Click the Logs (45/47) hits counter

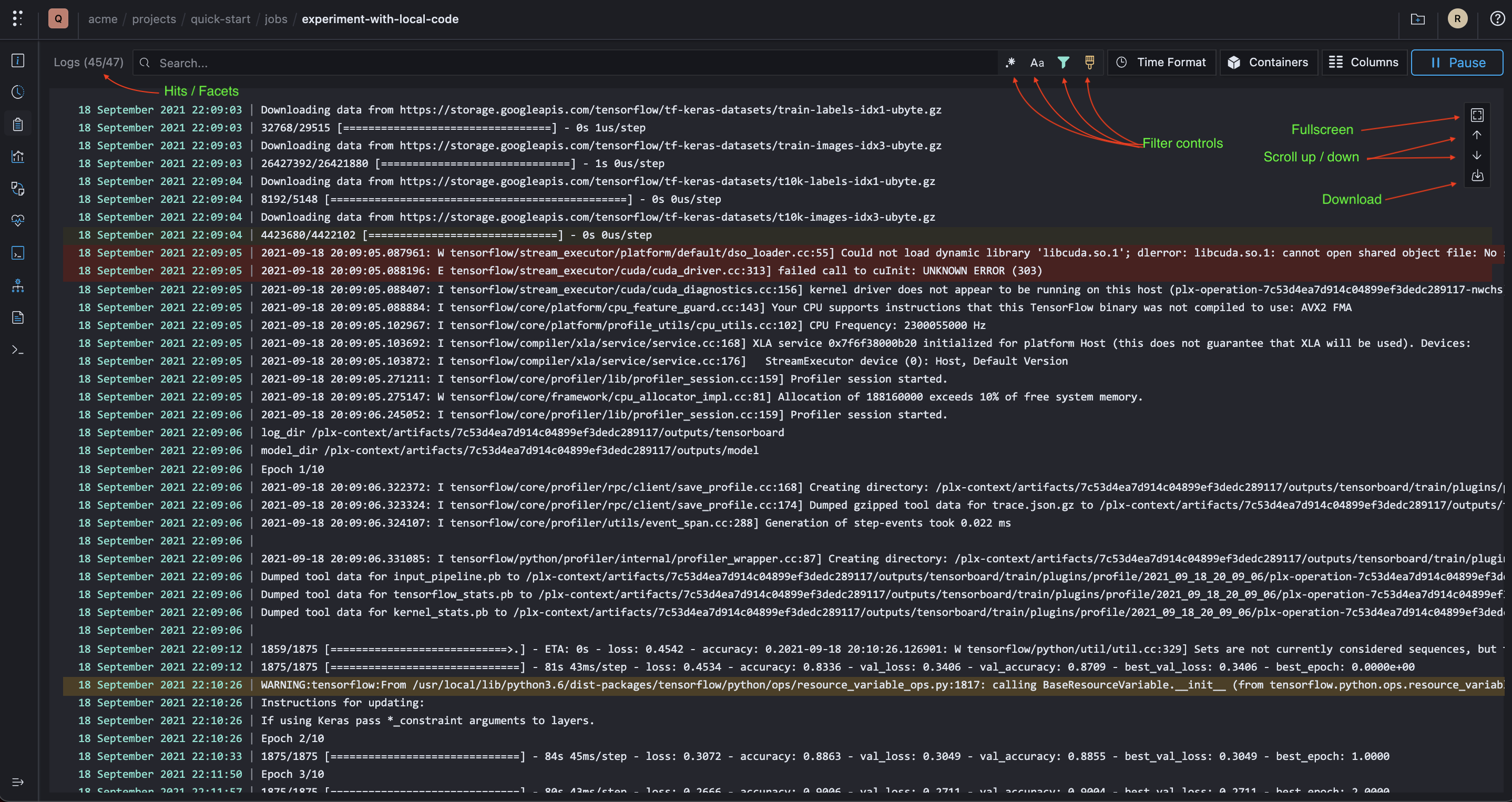[89, 62]
